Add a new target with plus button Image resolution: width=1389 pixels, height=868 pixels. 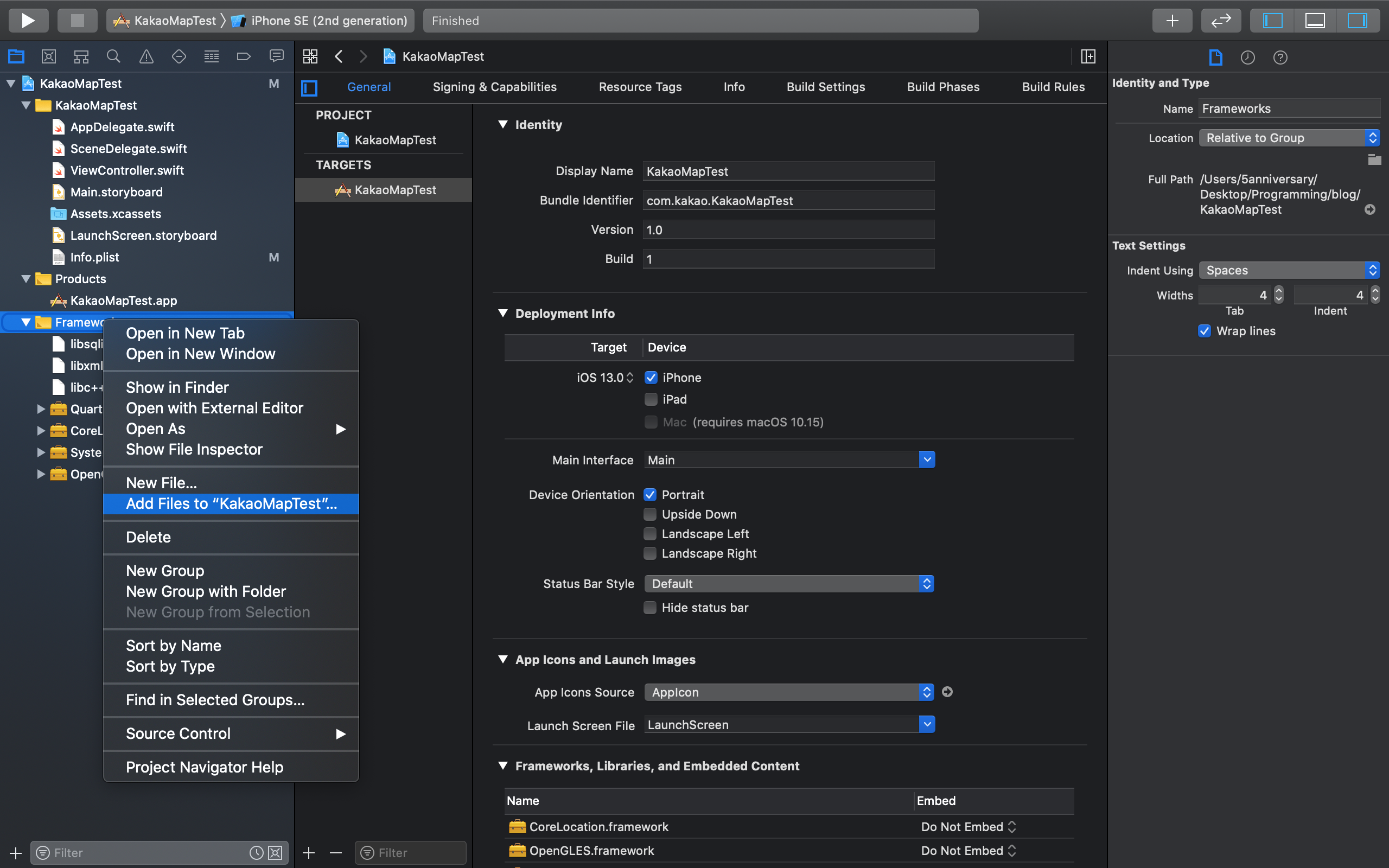click(x=309, y=852)
